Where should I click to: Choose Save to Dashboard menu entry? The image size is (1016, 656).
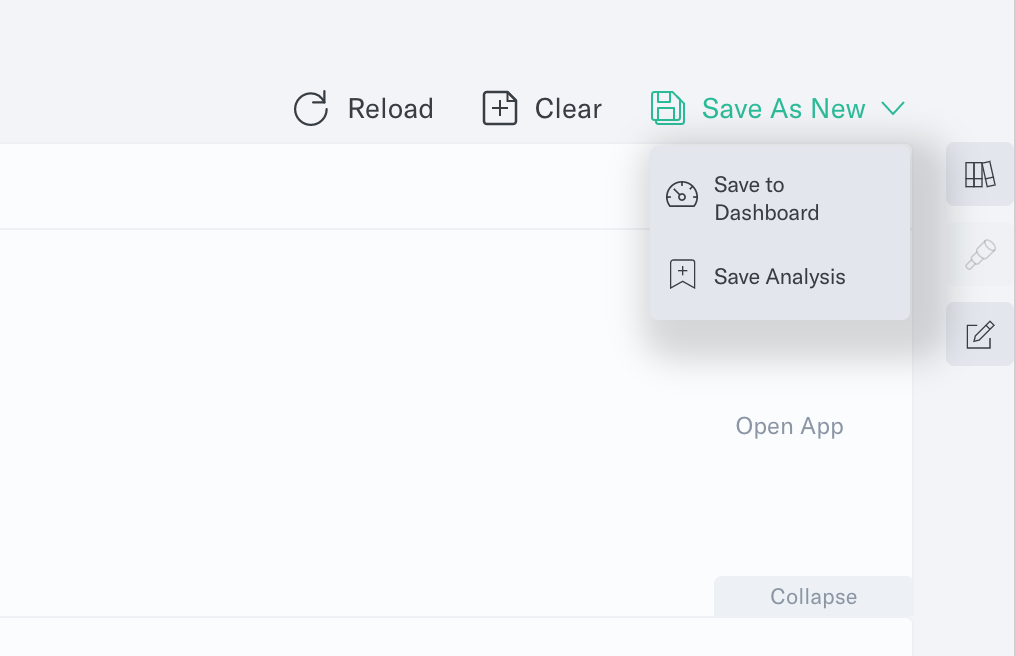779,198
